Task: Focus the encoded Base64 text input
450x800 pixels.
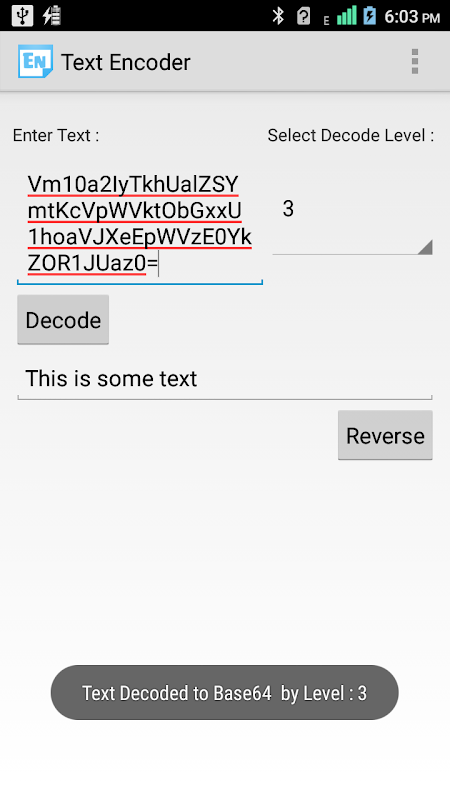Action: [140, 224]
